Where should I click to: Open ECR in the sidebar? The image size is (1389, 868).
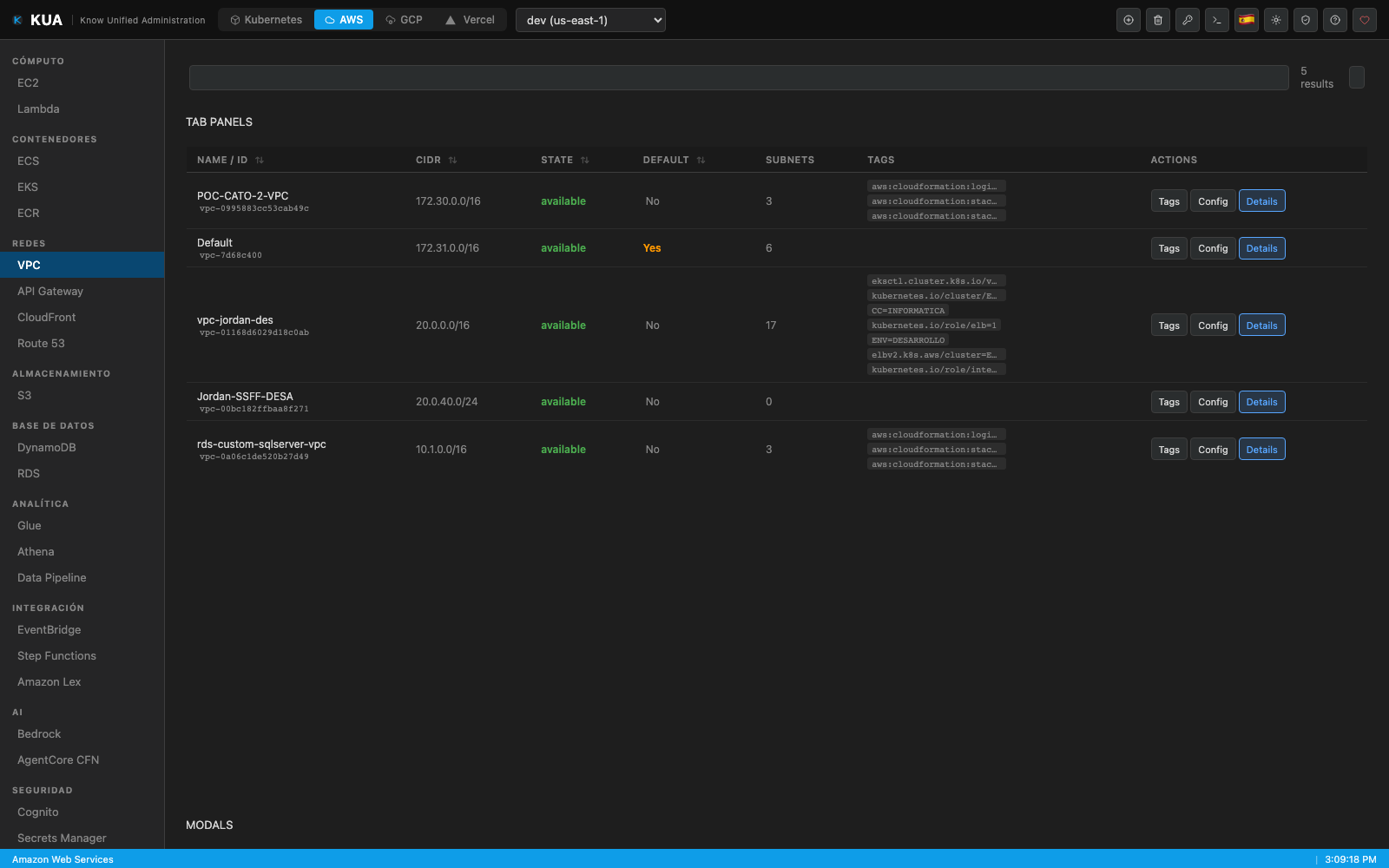(x=82, y=214)
